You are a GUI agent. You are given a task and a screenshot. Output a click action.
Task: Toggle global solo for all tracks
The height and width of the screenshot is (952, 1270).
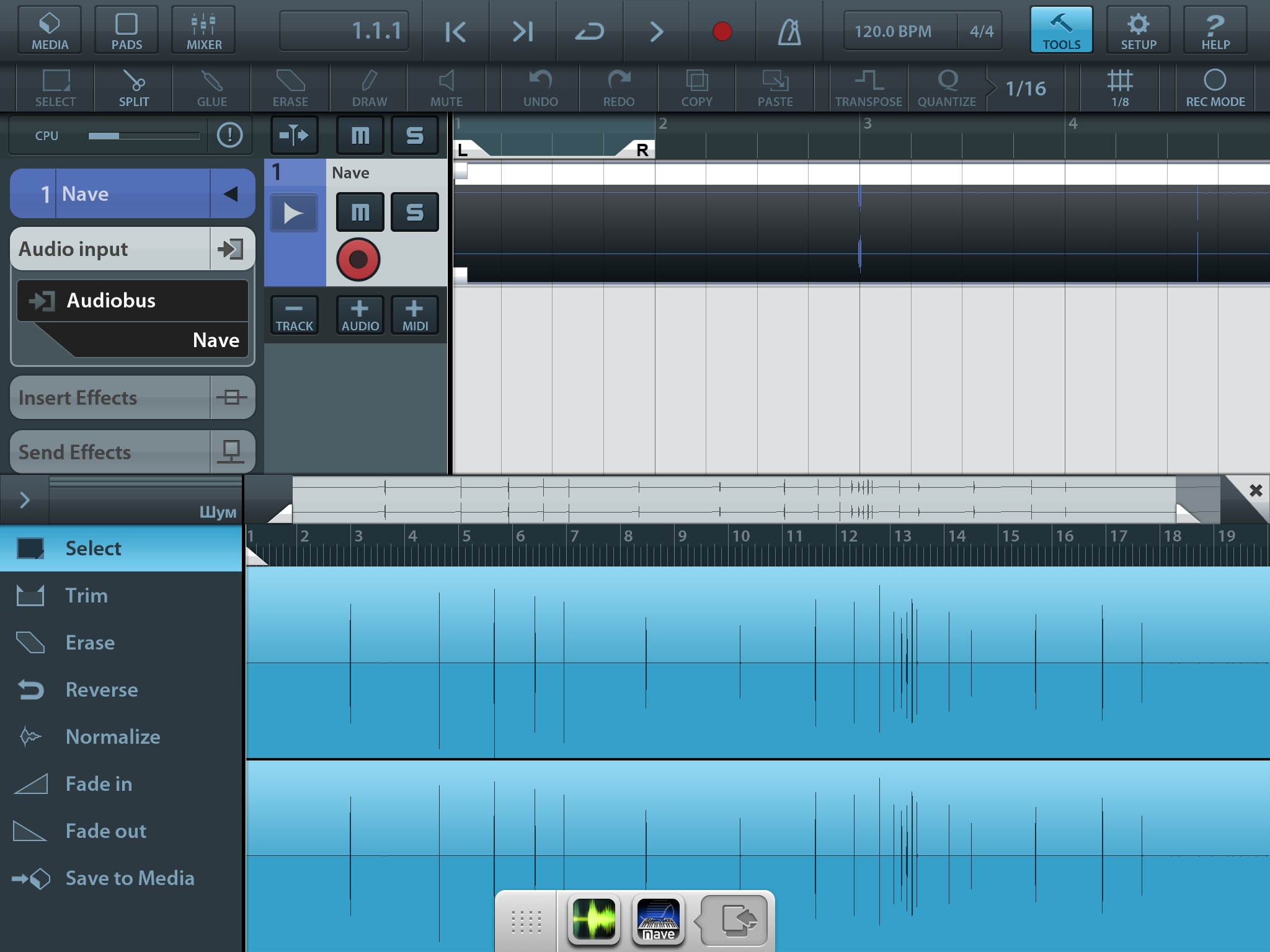point(415,134)
